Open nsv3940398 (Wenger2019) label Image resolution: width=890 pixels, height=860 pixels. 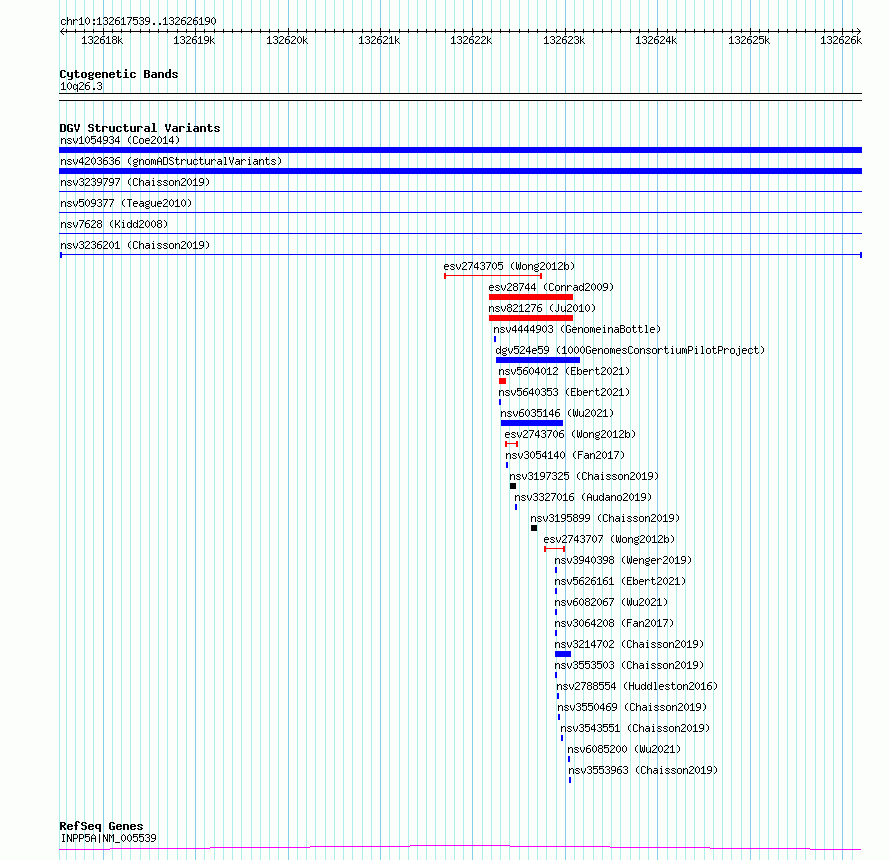tap(623, 560)
